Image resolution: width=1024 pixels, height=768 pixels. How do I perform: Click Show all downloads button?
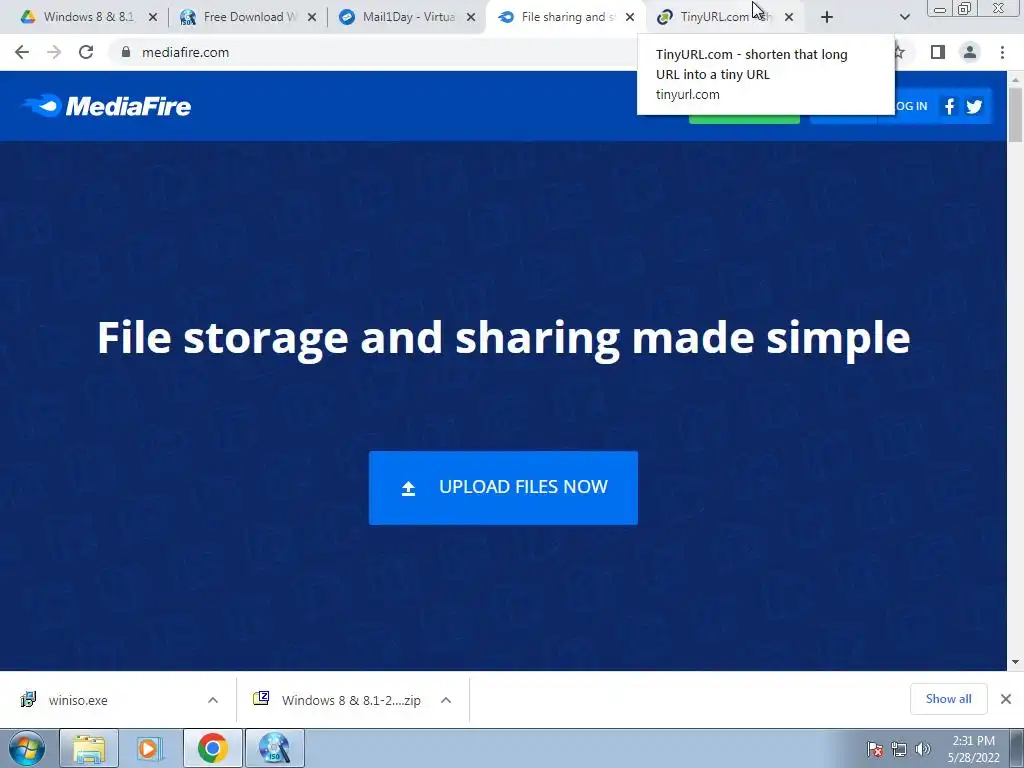tap(948, 699)
